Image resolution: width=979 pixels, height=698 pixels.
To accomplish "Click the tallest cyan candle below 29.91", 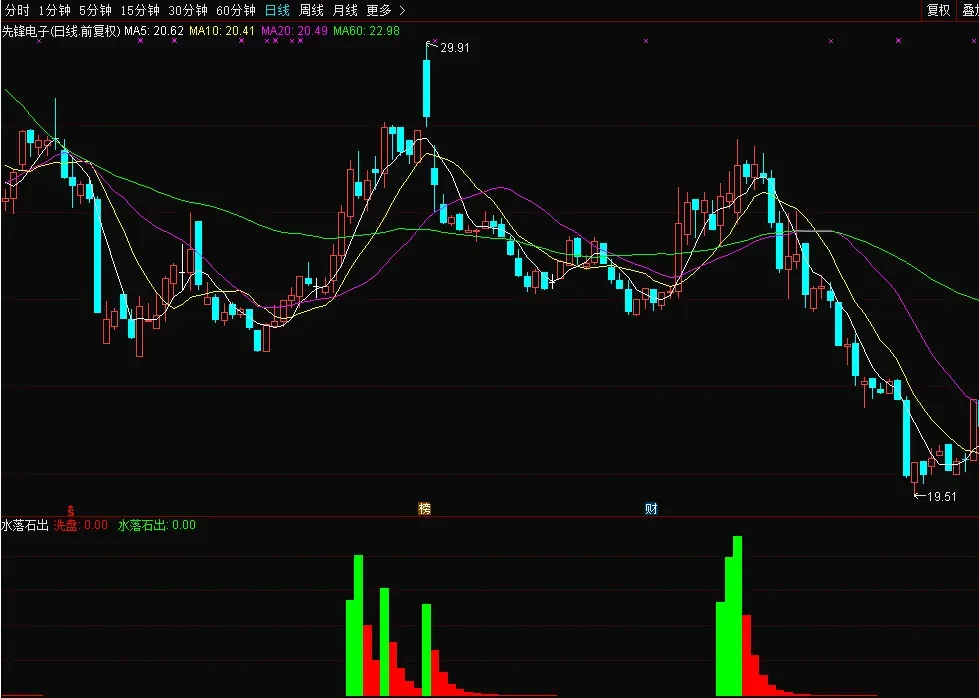I will click(x=426, y=87).
